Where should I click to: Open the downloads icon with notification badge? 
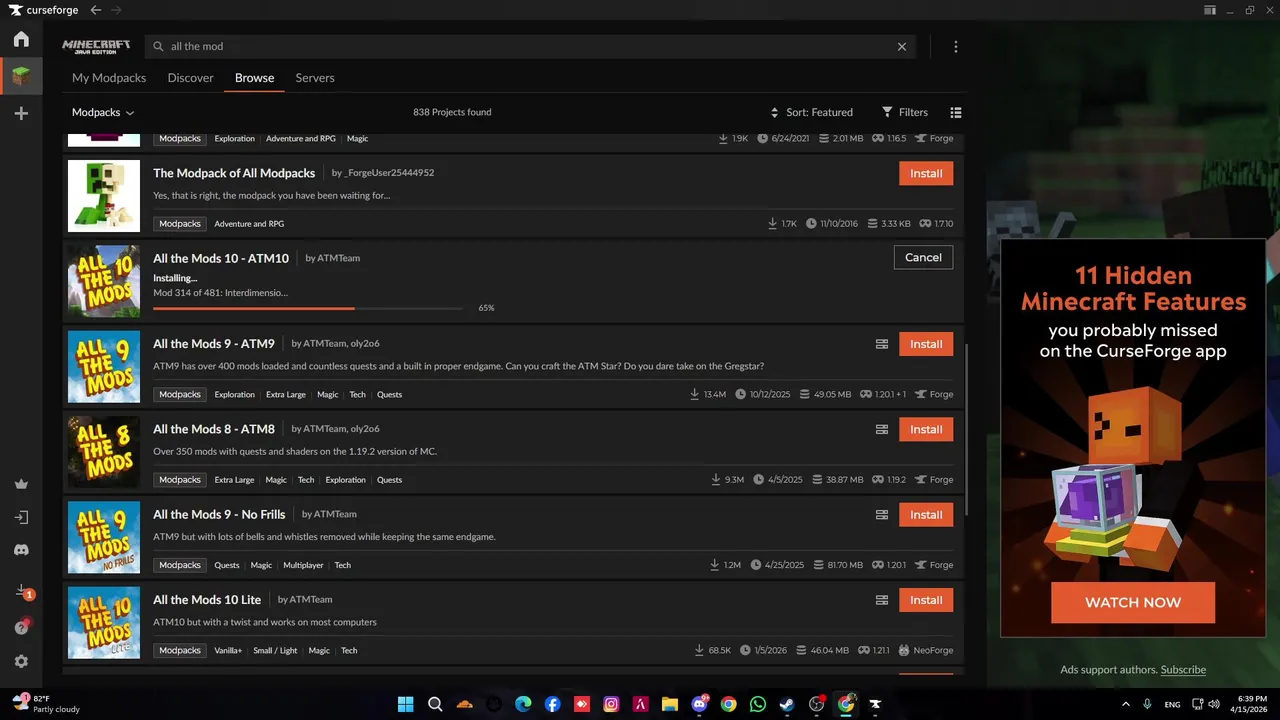[x=22, y=592]
